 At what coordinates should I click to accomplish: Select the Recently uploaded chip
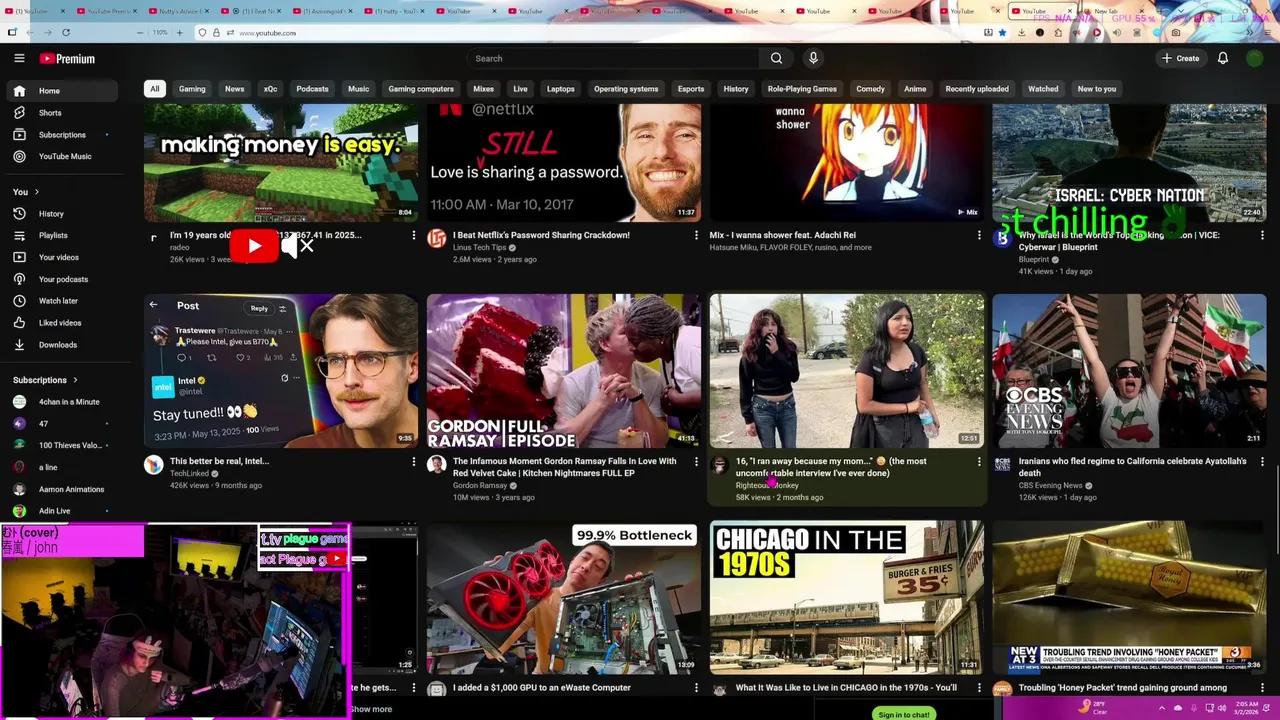pyautogui.click(x=977, y=89)
